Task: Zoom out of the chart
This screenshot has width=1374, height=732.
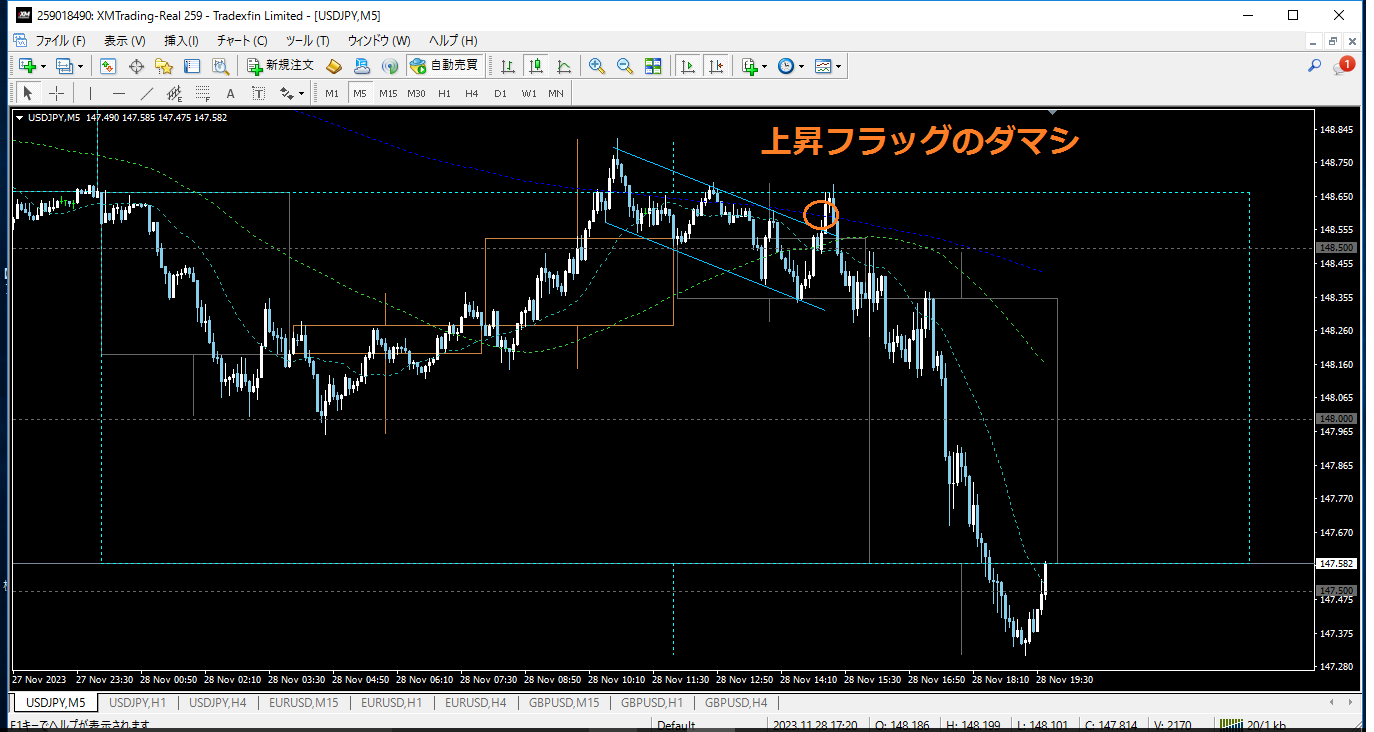Action: [625, 66]
